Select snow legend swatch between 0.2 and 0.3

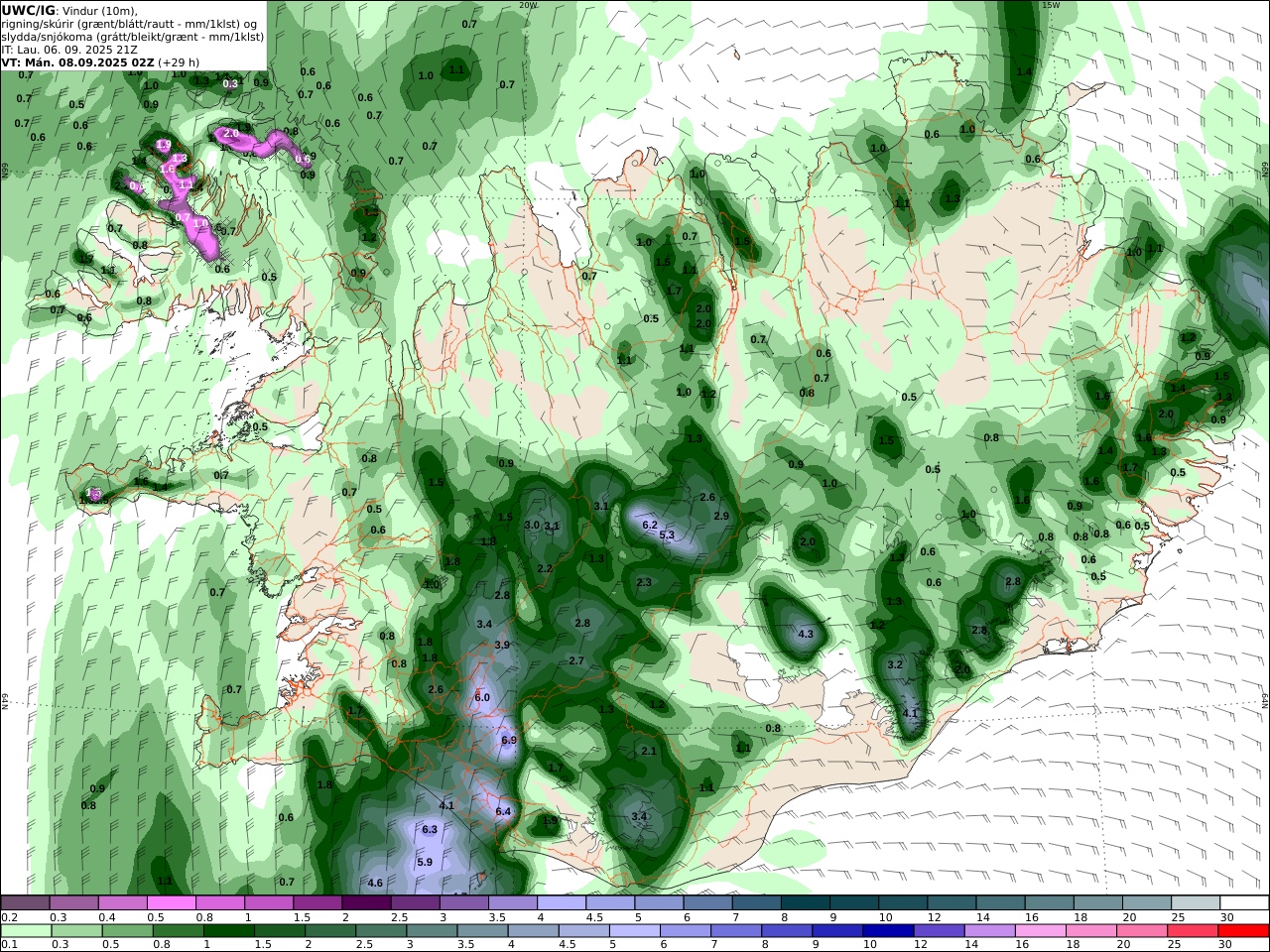click(x=25, y=903)
